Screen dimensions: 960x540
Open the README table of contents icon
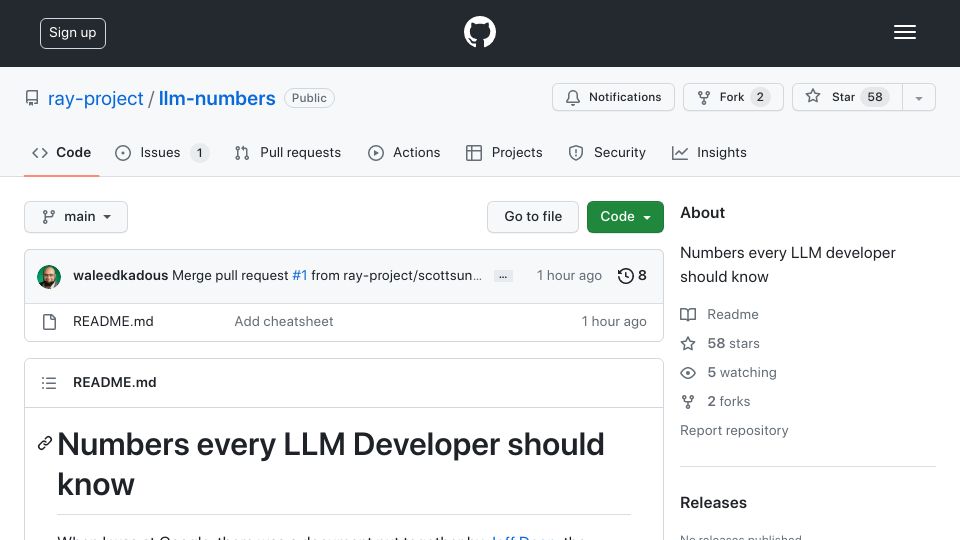tap(49, 383)
